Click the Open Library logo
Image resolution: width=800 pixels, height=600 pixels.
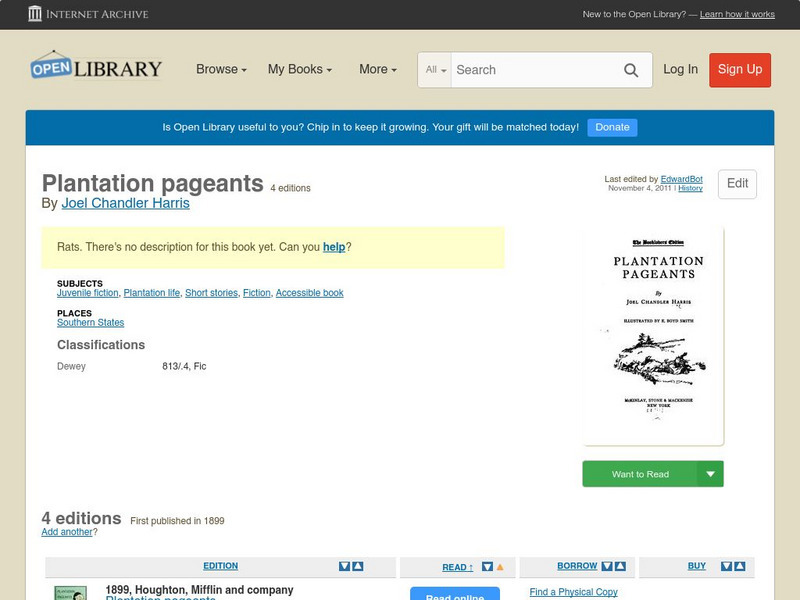[x=95, y=67]
